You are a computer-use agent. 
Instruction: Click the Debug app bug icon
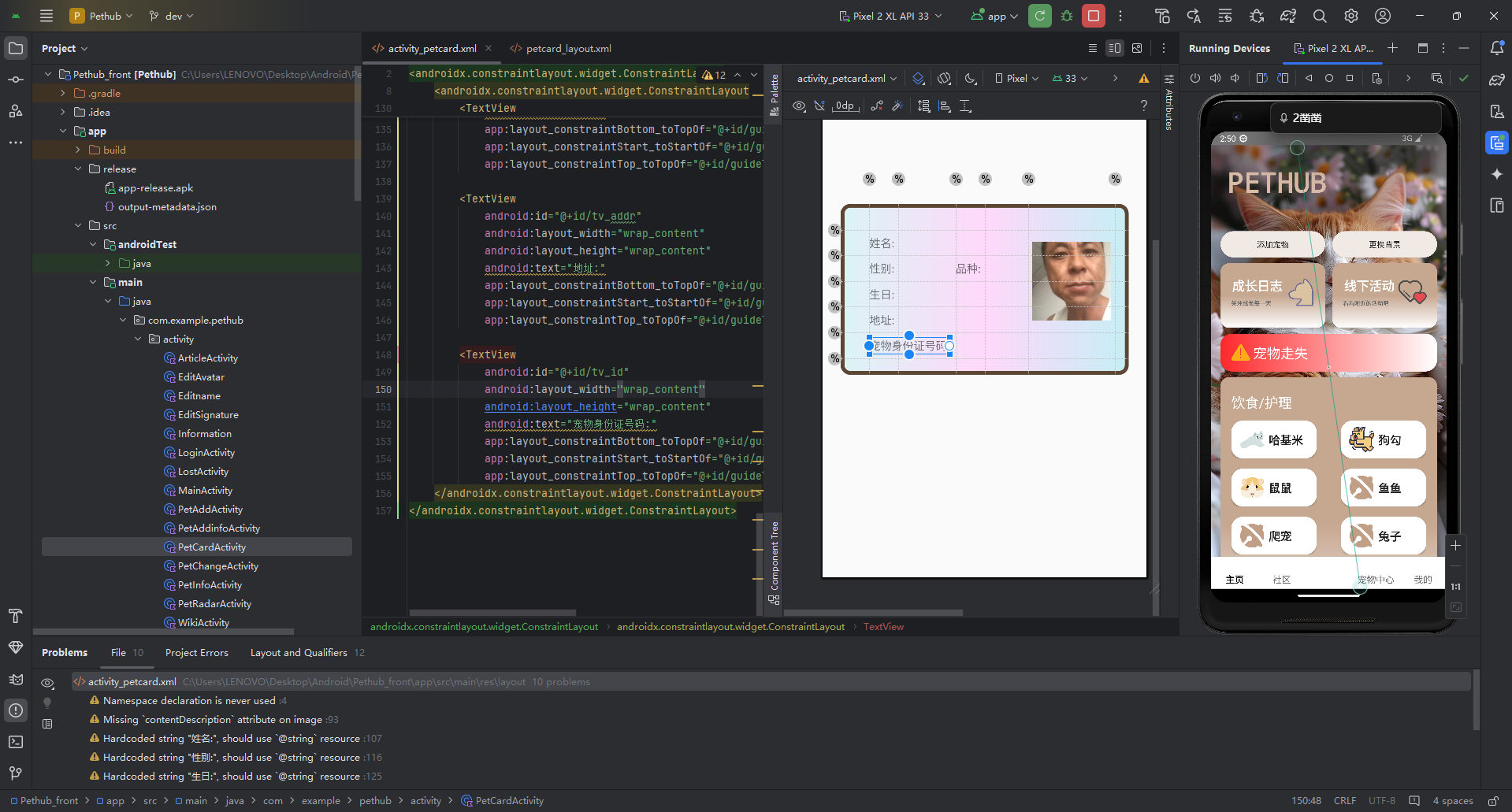pyautogui.click(x=1067, y=16)
